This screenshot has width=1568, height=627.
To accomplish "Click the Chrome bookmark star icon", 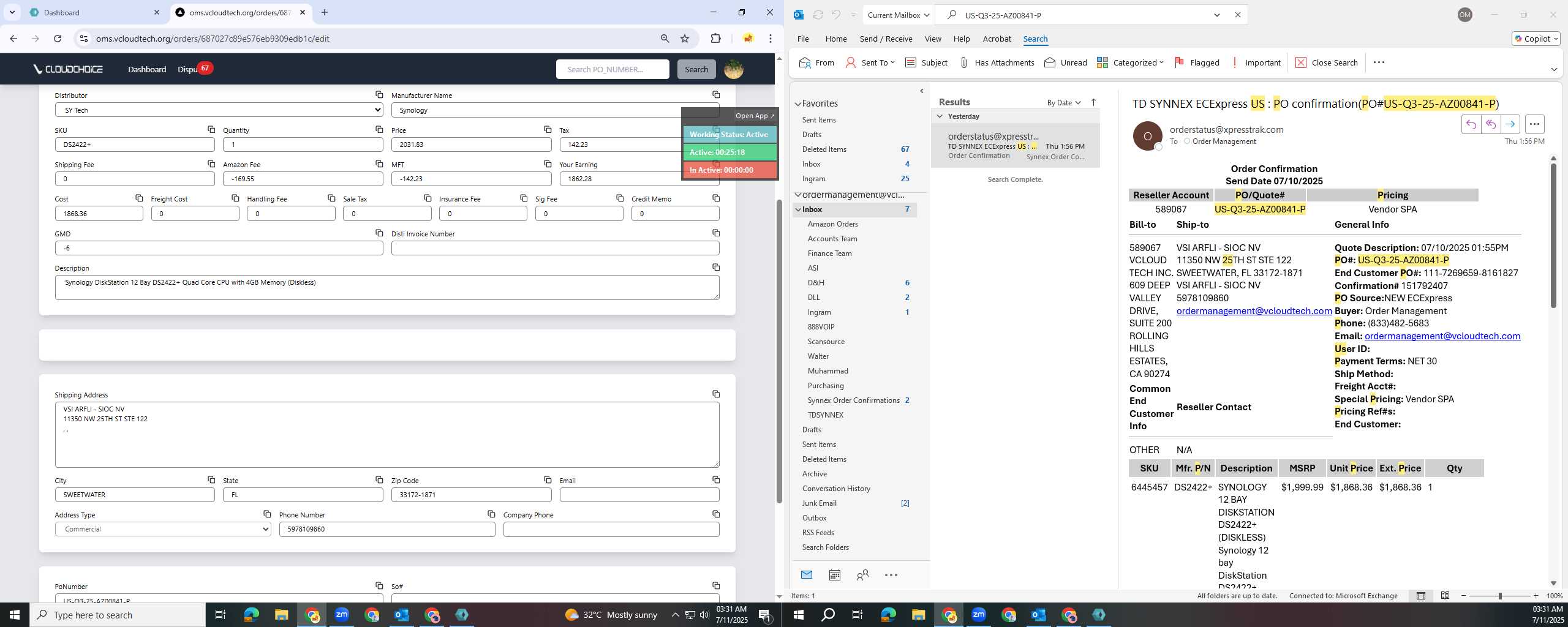I will pyautogui.click(x=685, y=39).
